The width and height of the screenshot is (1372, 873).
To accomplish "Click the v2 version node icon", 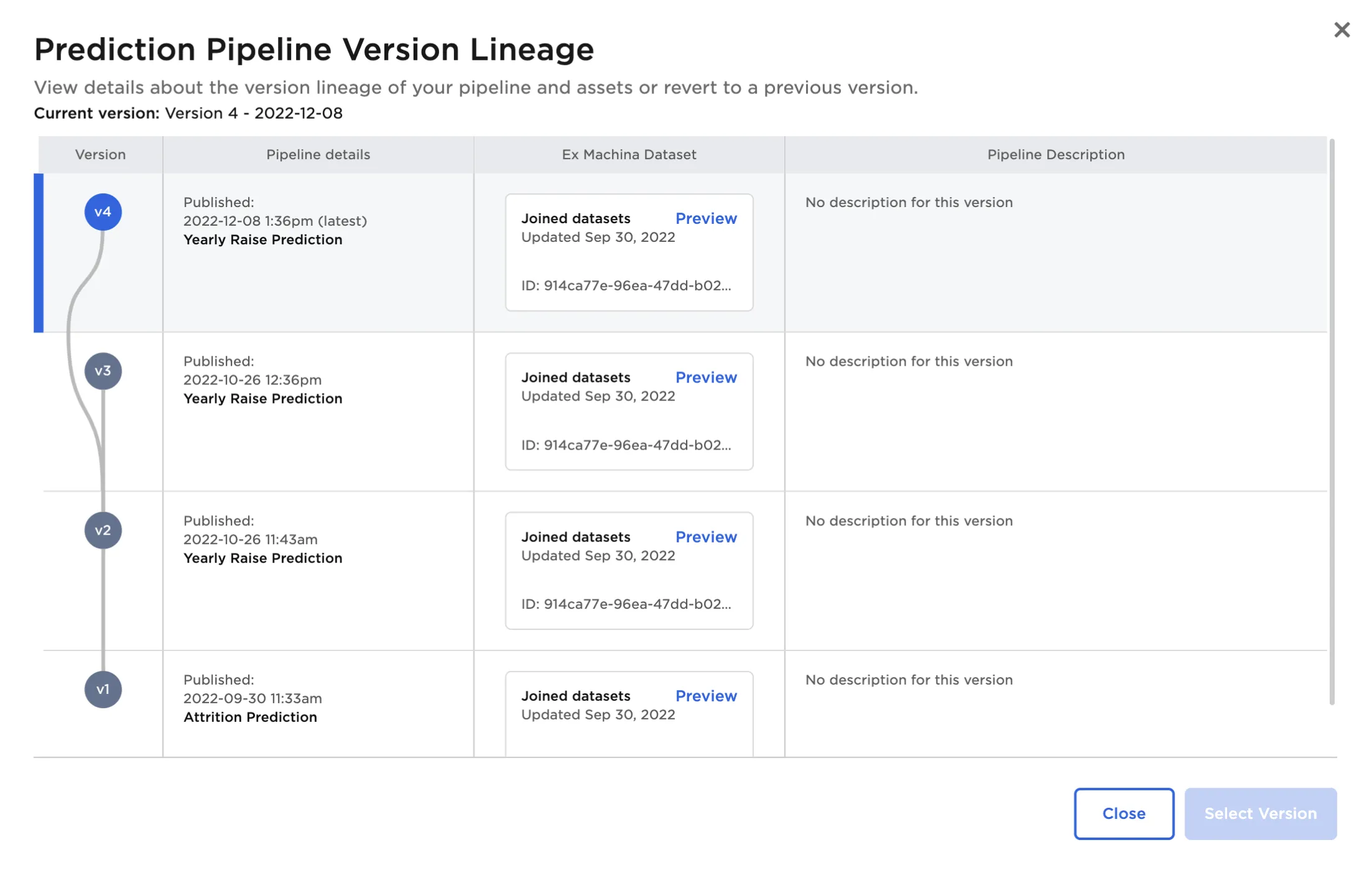I will click(103, 530).
